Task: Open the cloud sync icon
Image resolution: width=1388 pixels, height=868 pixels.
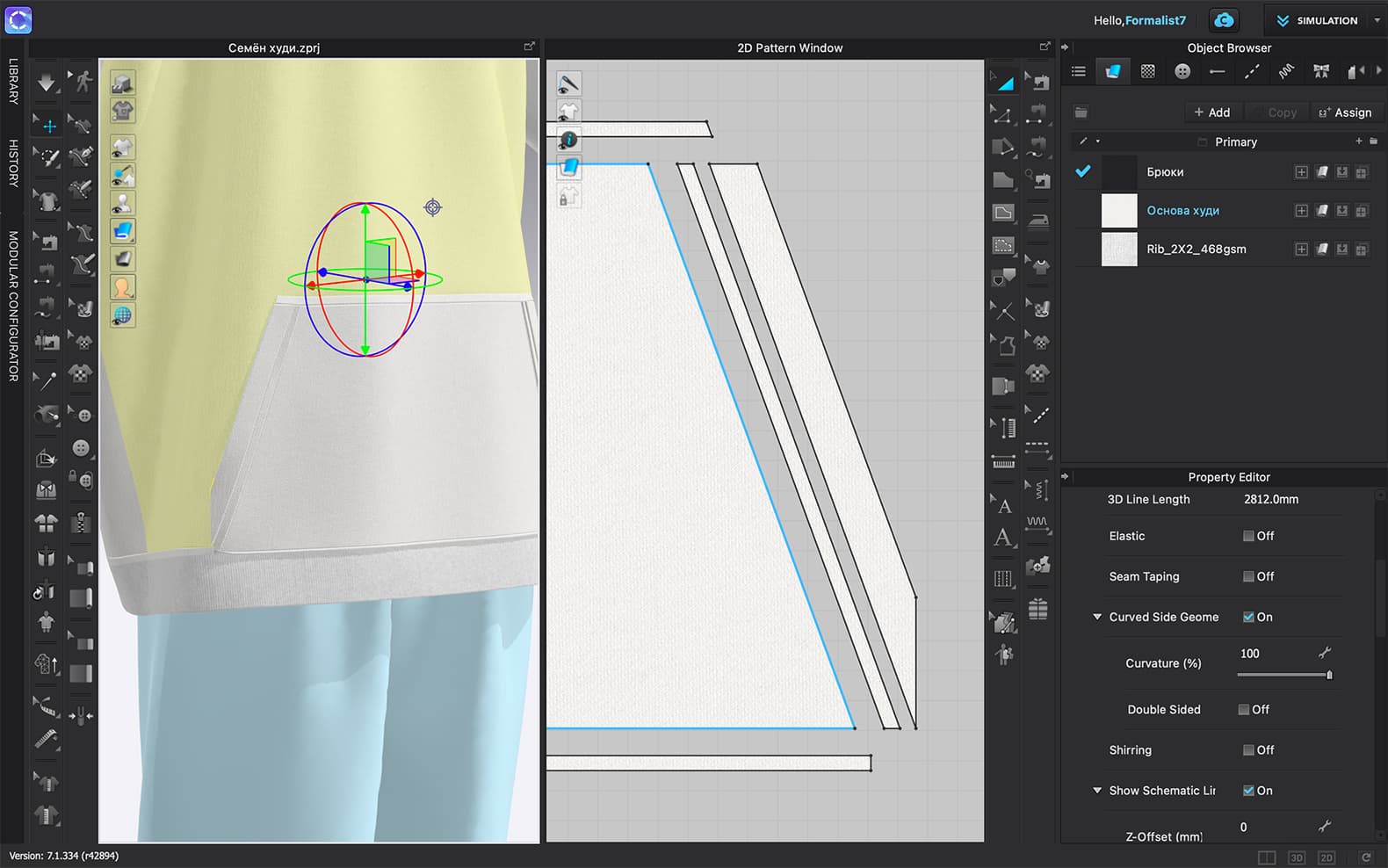Action: (x=1224, y=20)
